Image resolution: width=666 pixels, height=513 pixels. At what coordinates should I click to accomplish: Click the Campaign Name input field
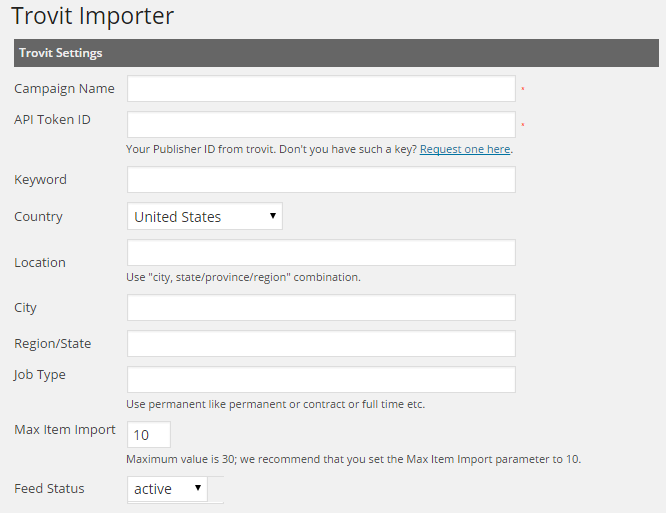click(x=321, y=89)
